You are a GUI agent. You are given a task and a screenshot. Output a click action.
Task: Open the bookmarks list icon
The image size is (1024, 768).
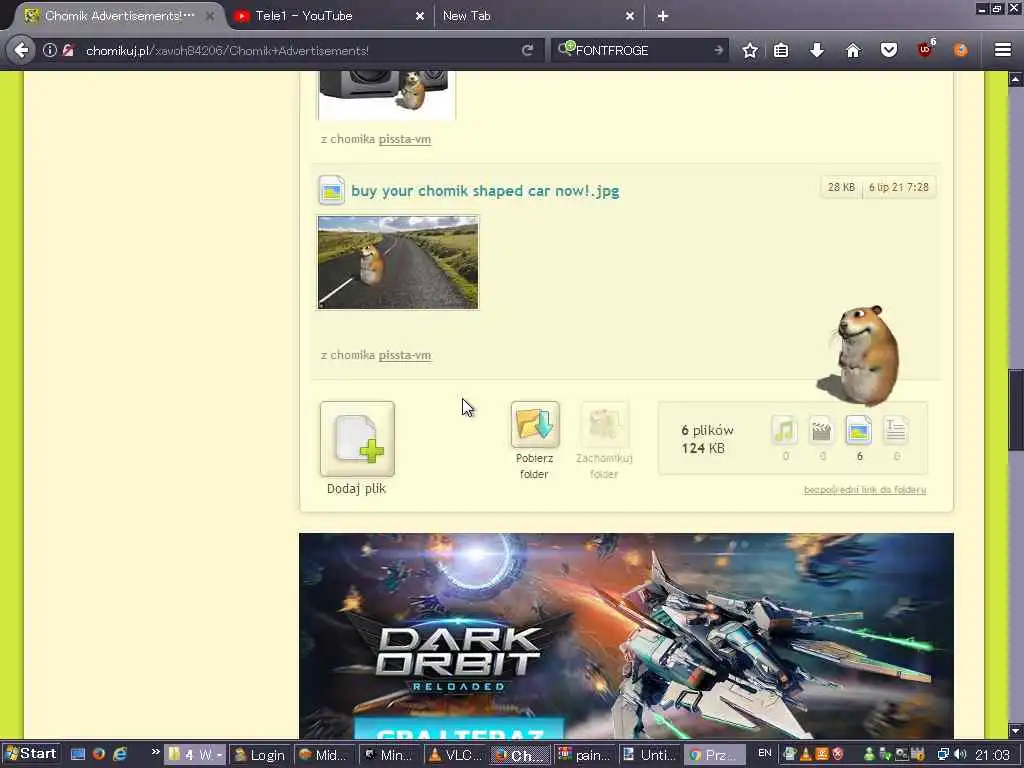pyautogui.click(x=781, y=50)
